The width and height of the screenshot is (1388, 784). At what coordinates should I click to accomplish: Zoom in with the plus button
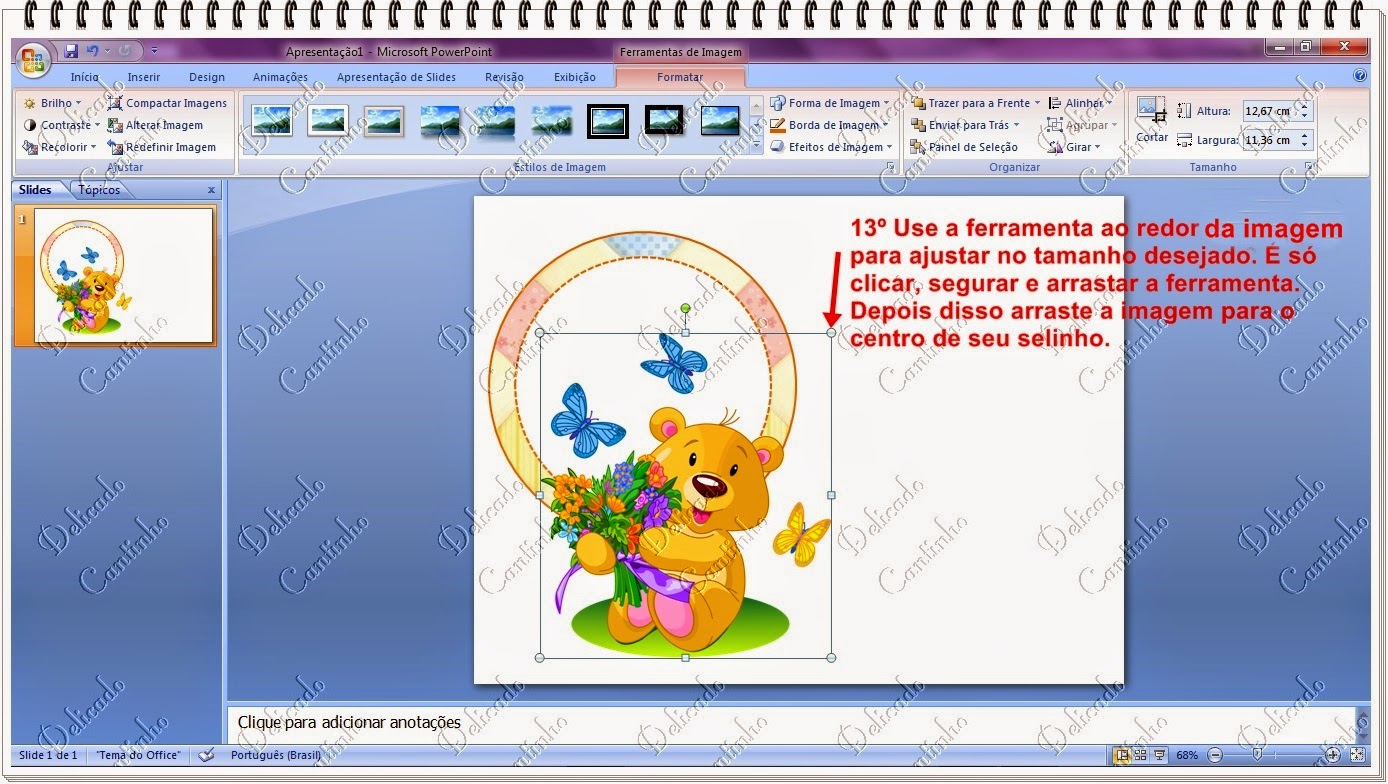point(1333,755)
